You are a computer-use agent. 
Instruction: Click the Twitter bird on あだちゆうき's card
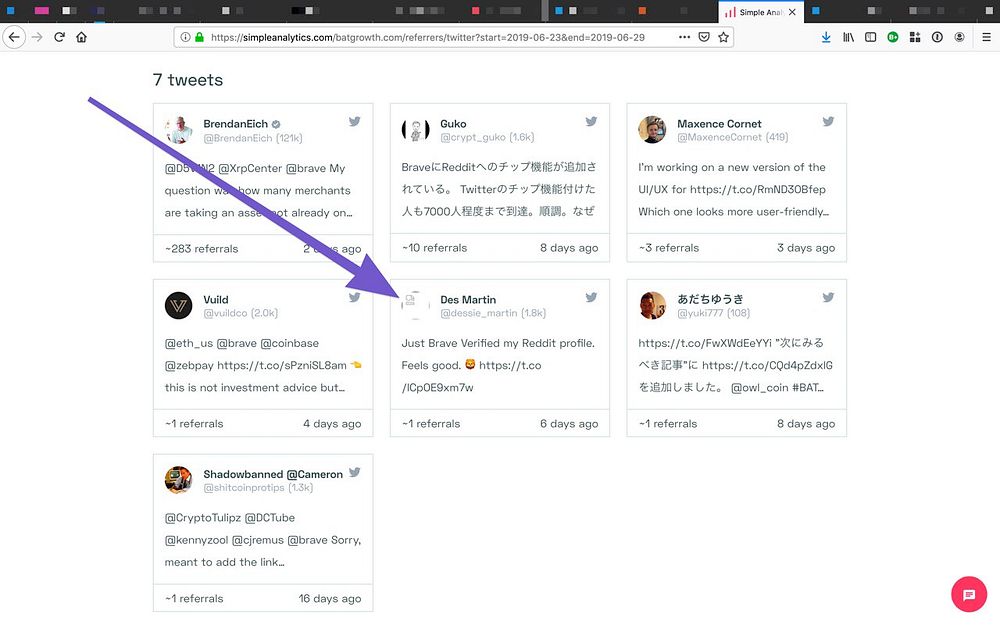point(828,297)
